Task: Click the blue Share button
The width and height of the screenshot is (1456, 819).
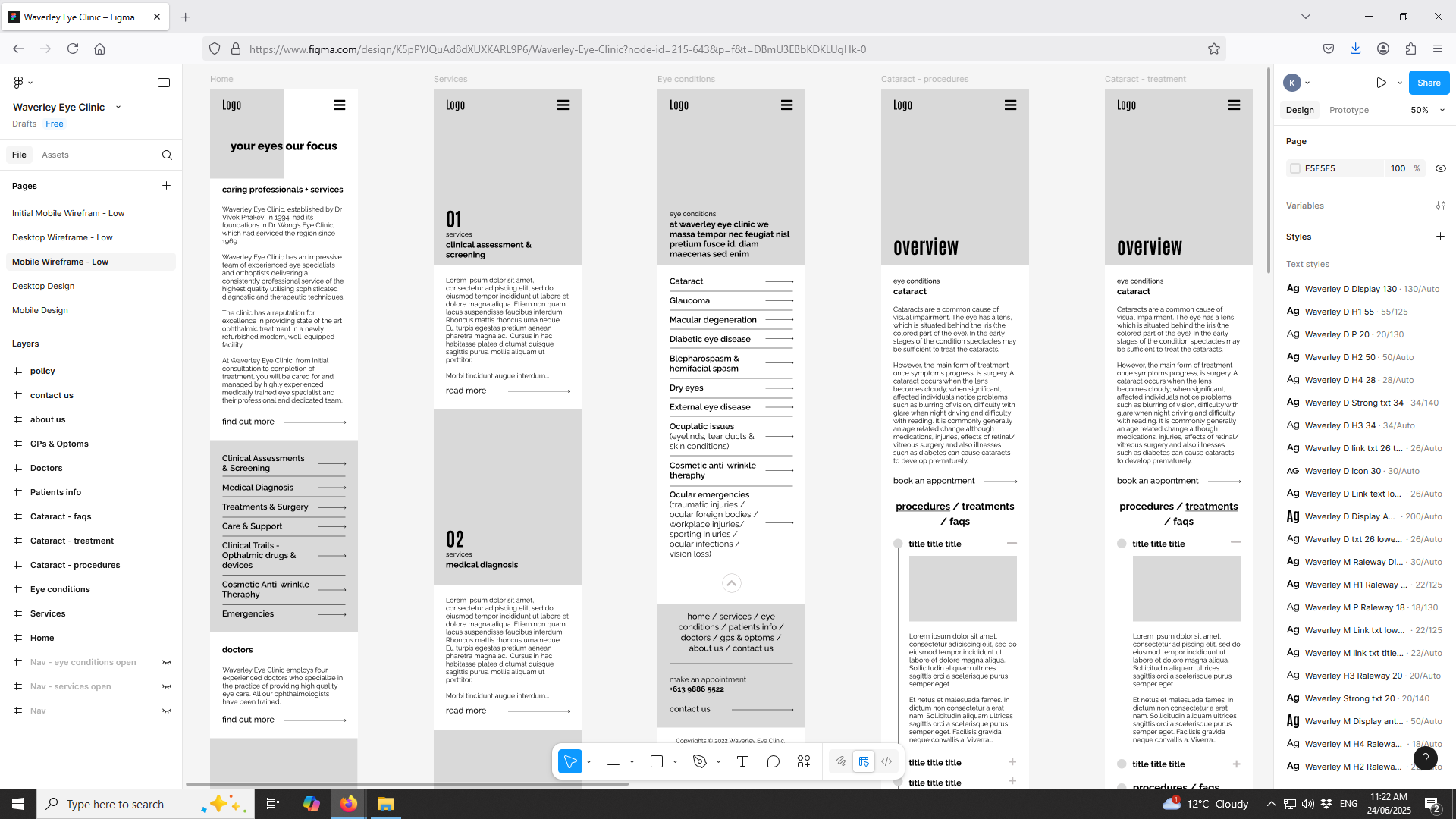Action: point(1429,83)
